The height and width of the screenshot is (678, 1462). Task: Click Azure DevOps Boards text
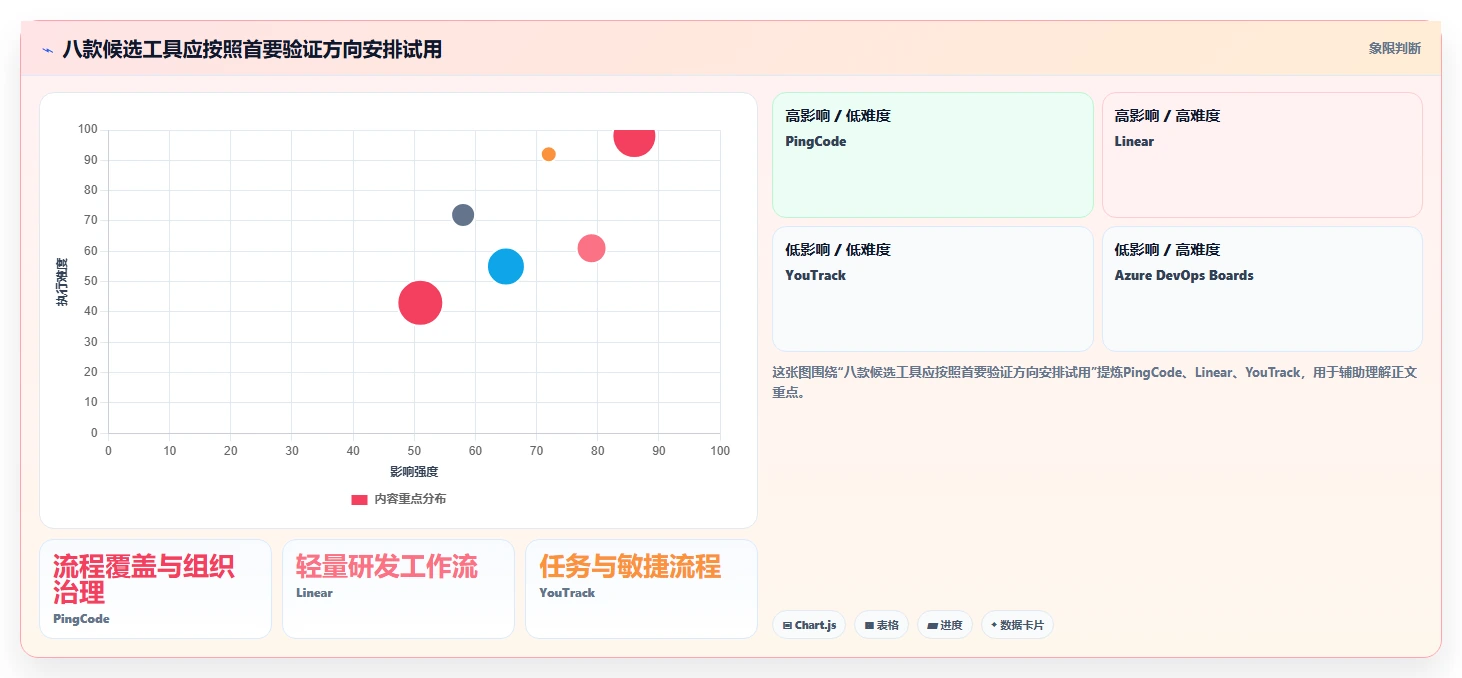click(1184, 276)
